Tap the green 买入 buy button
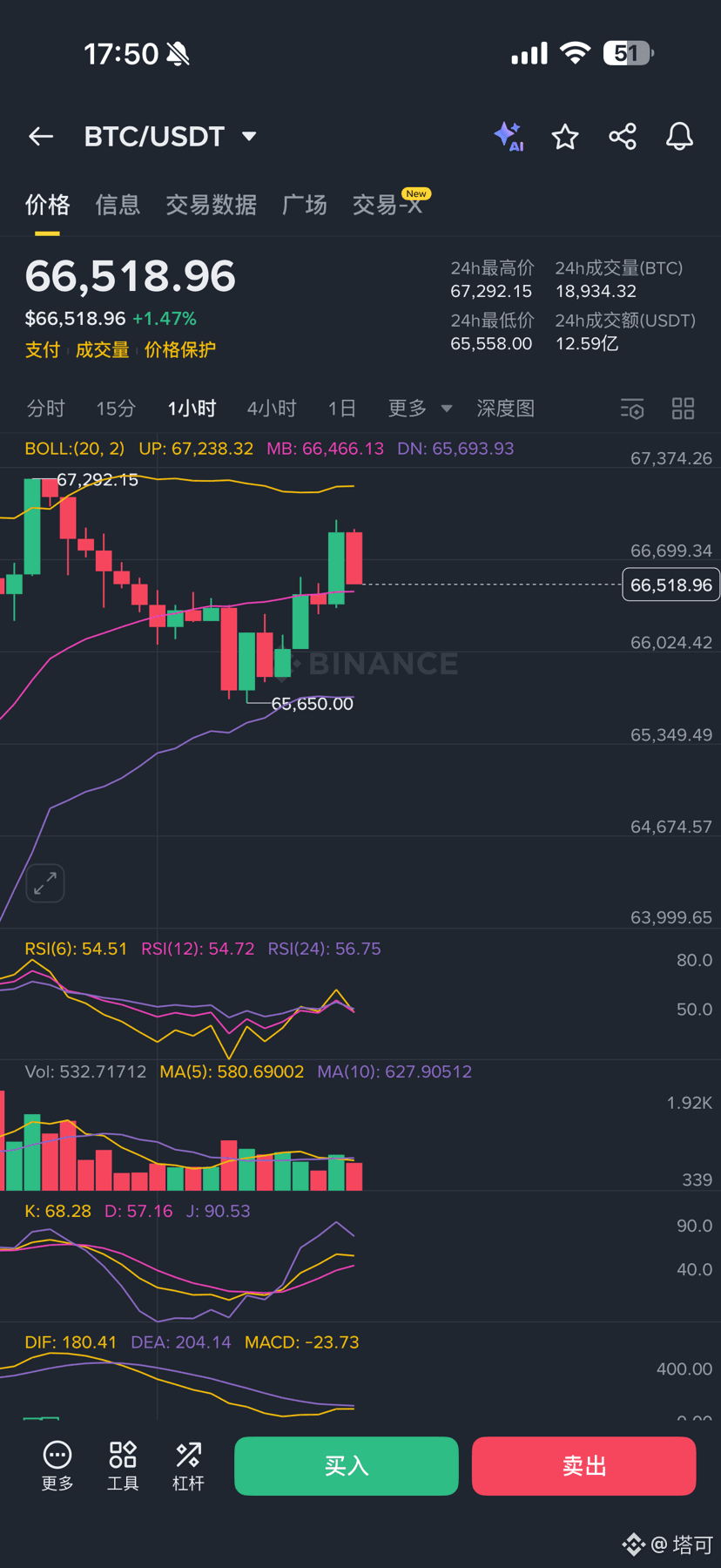This screenshot has width=721, height=1568. 347,1466
